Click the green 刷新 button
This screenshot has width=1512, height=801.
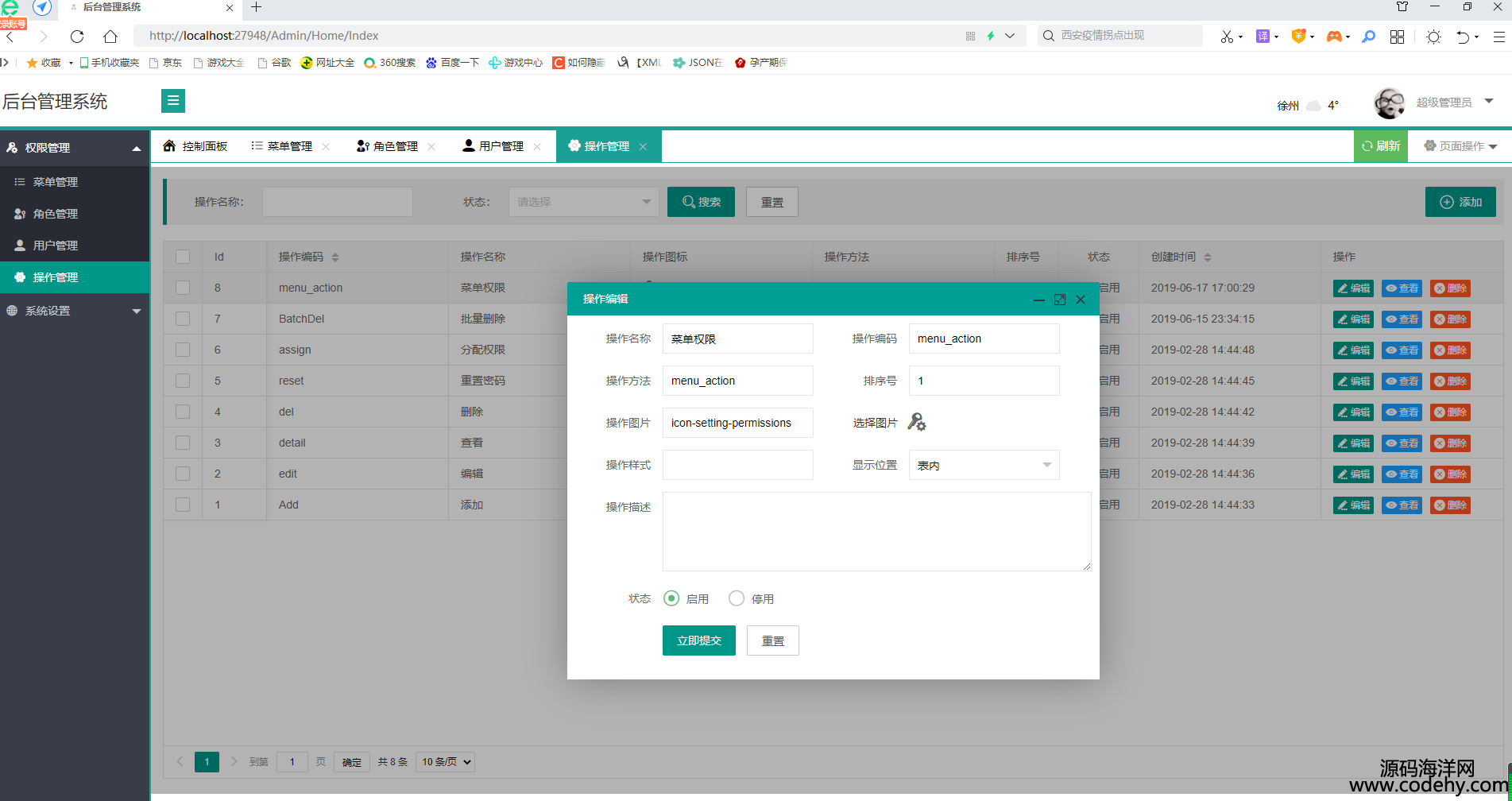point(1380,146)
